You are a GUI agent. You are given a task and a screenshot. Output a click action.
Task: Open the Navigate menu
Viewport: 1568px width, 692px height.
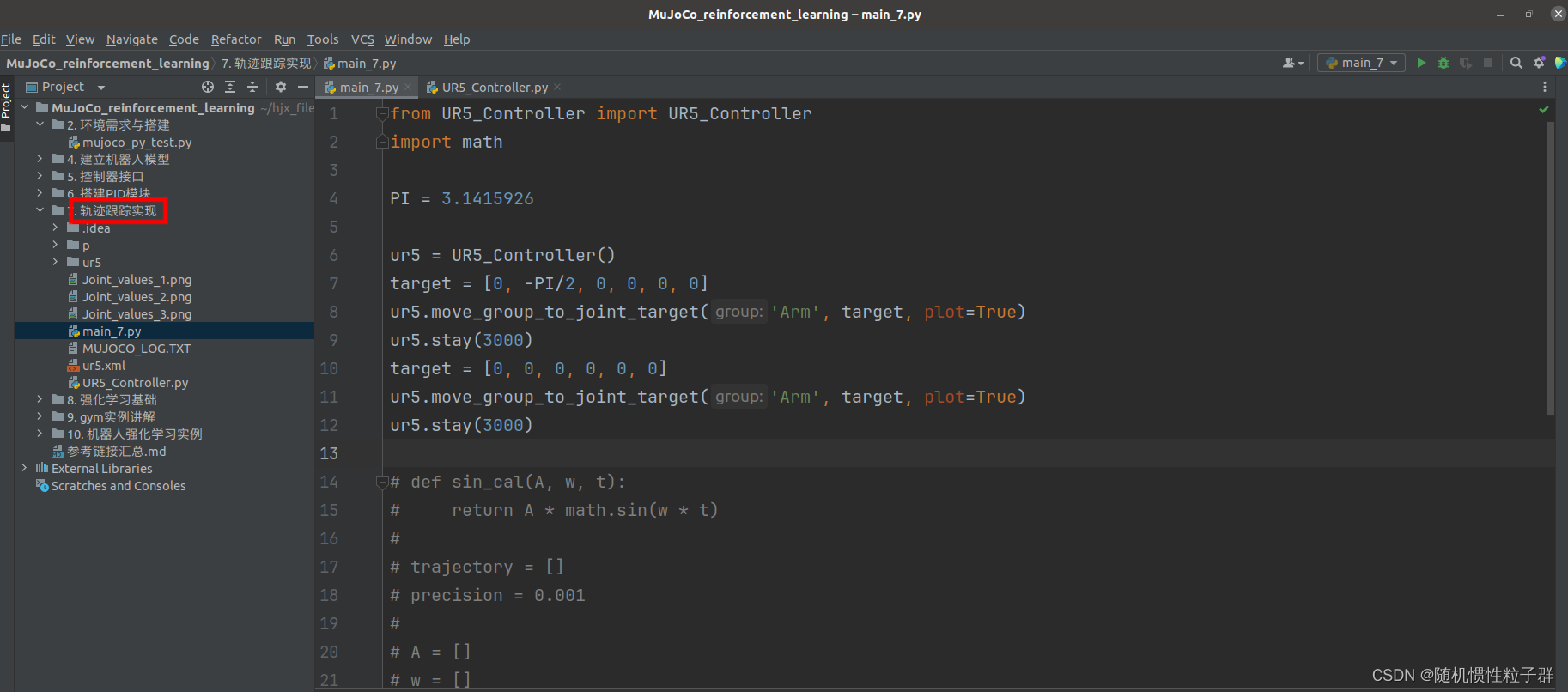(132, 39)
